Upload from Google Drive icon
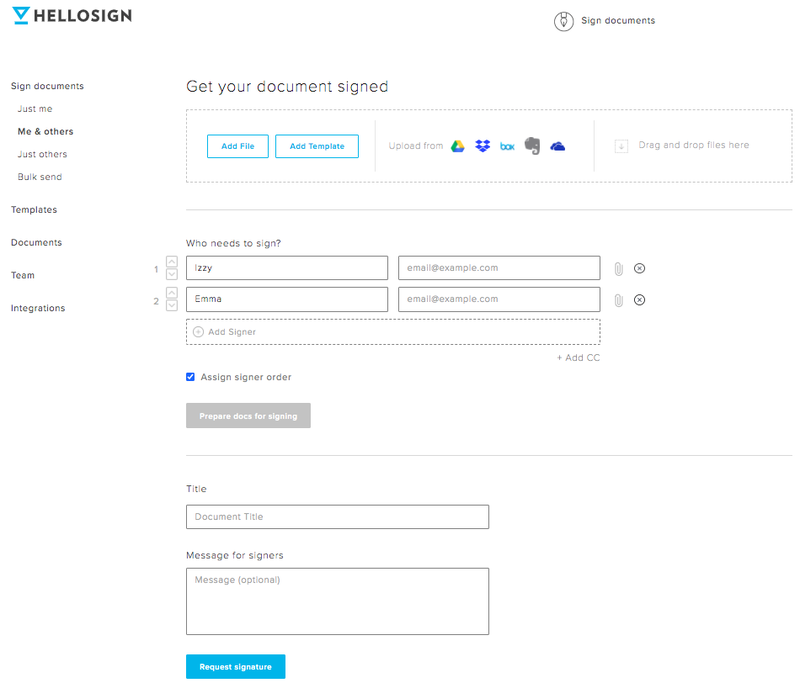The width and height of the screenshot is (800, 683). (x=458, y=146)
